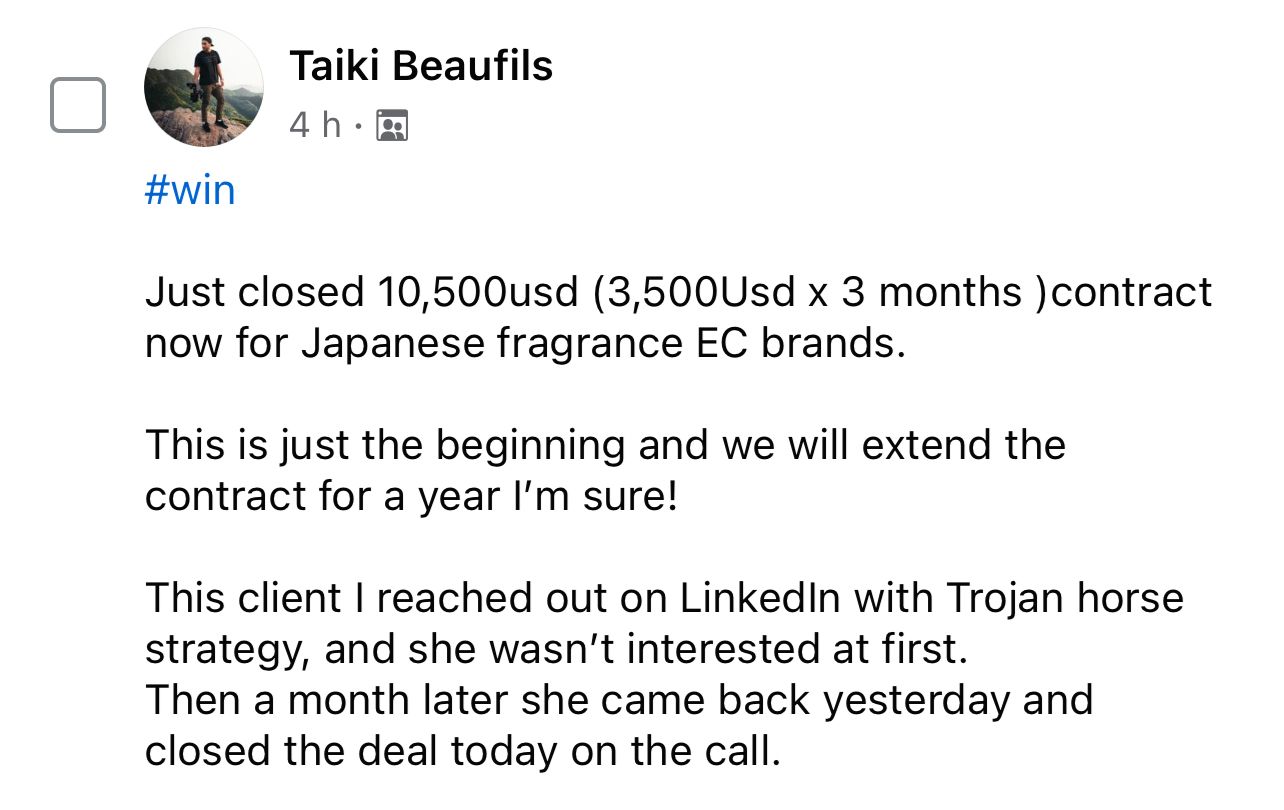Click the word "yesterday" in the post
The height and width of the screenshot is (810, 1284).
917,700
